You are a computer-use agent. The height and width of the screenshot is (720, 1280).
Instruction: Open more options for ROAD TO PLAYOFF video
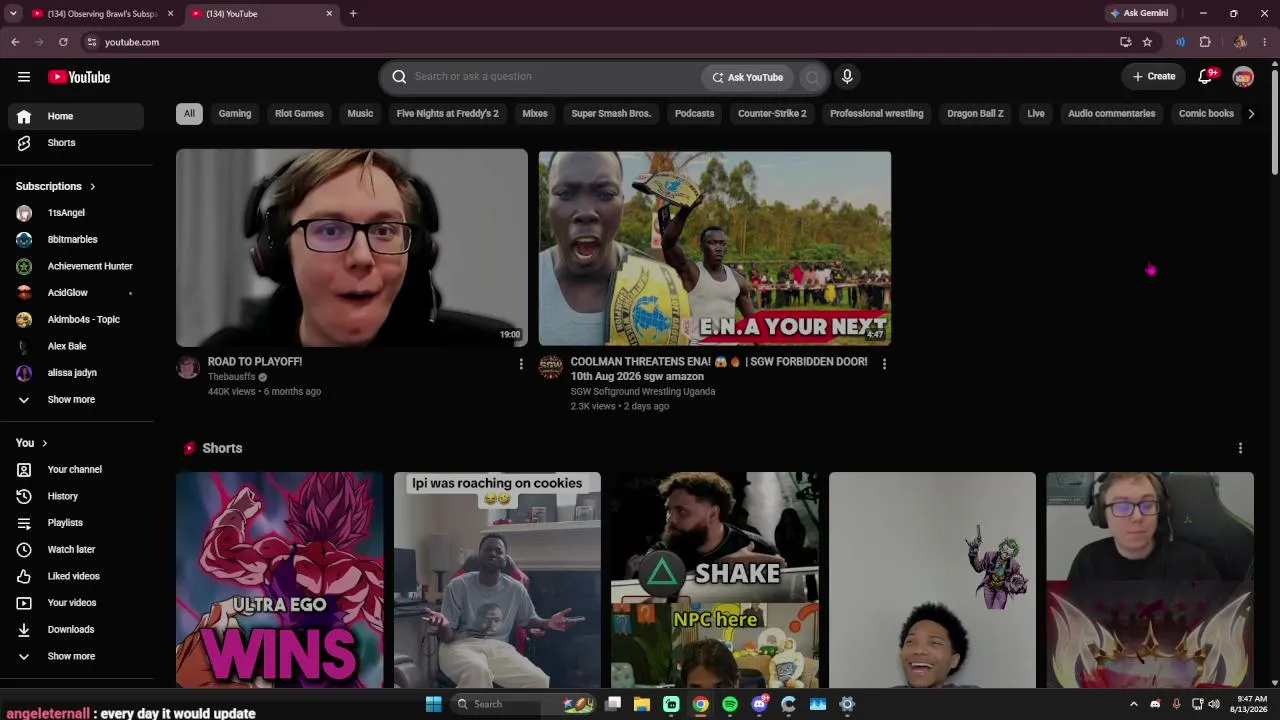tap(521, 364)
